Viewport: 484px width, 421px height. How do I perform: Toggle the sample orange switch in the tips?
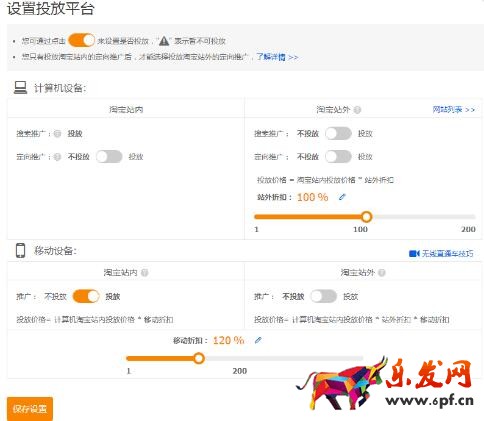pos(82,40)
